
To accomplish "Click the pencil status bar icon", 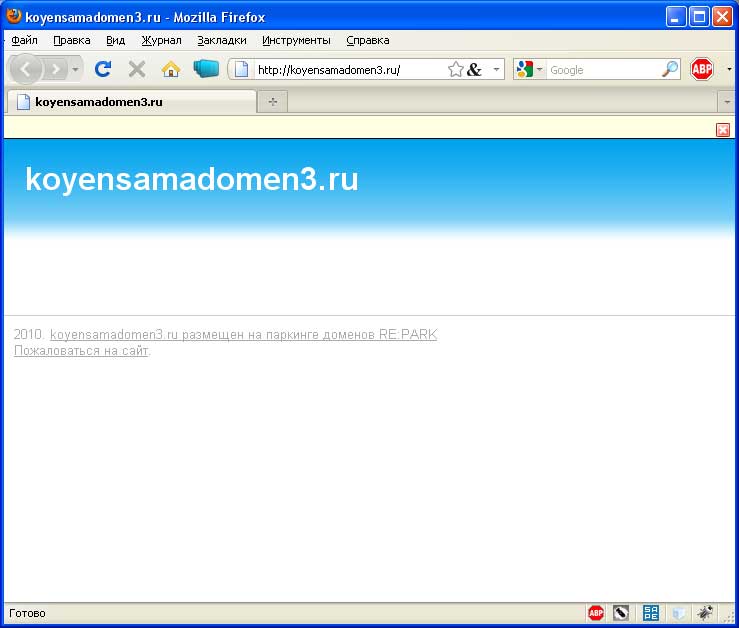I will click(x=621, y=613).
